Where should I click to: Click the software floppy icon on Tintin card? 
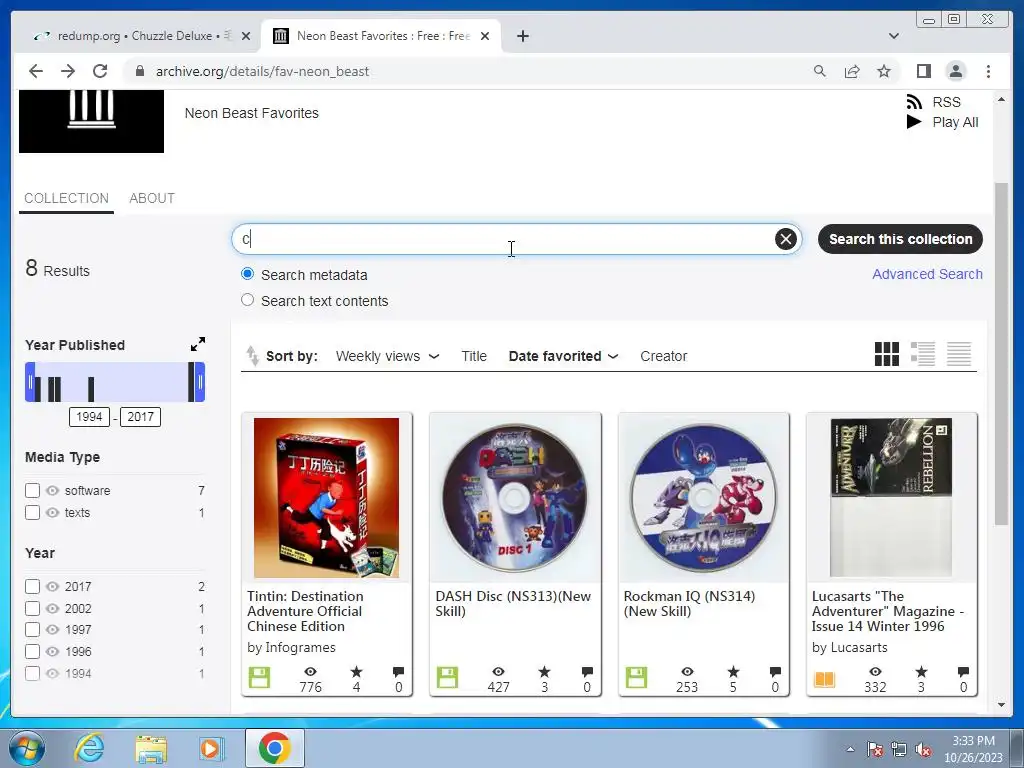point(259,677)
